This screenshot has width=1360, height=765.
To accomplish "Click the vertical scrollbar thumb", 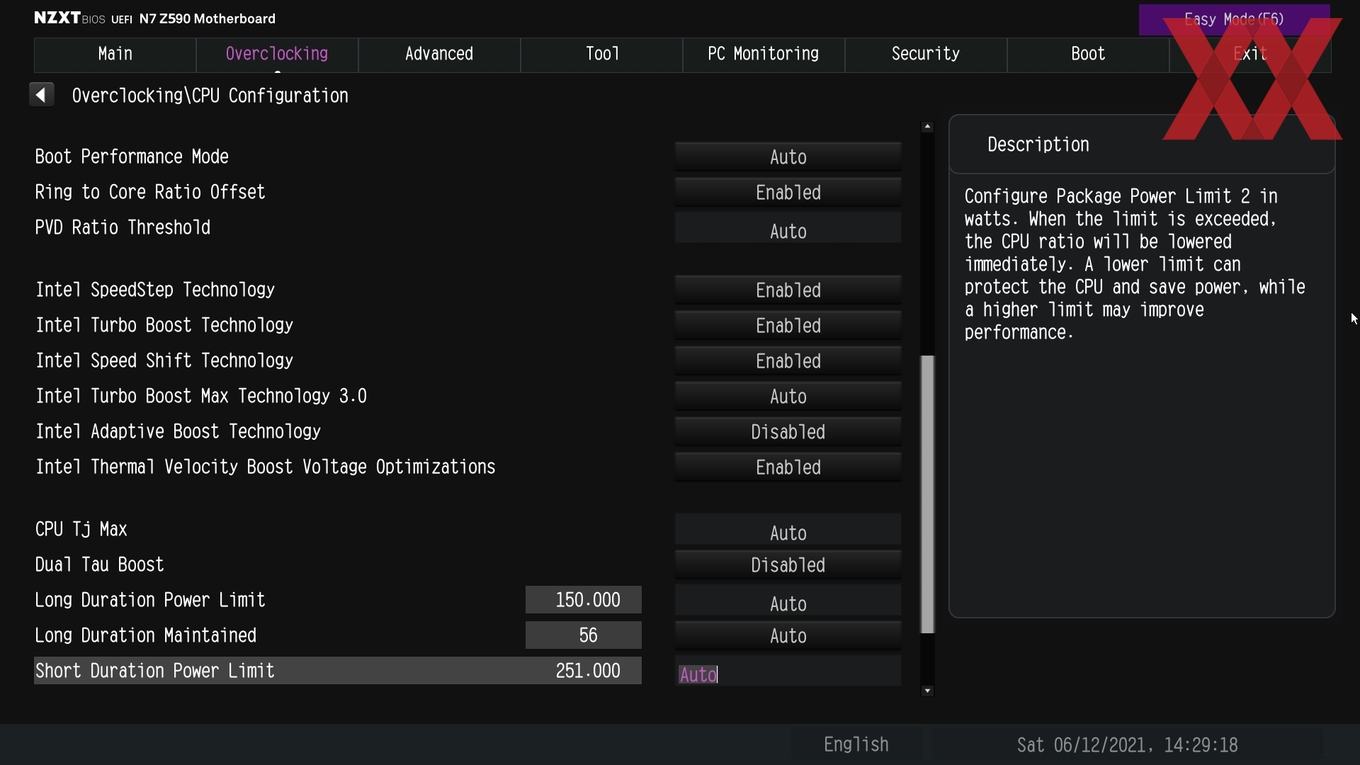I will pos(927,494).
